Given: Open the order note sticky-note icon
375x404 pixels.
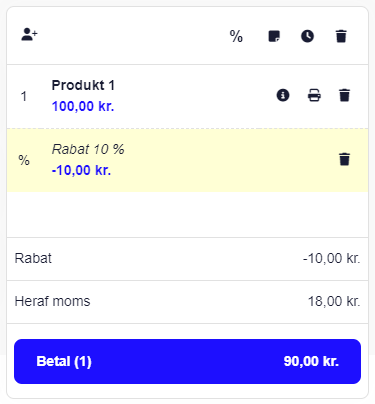Looking at the screenshot, I should coord(274,36).
